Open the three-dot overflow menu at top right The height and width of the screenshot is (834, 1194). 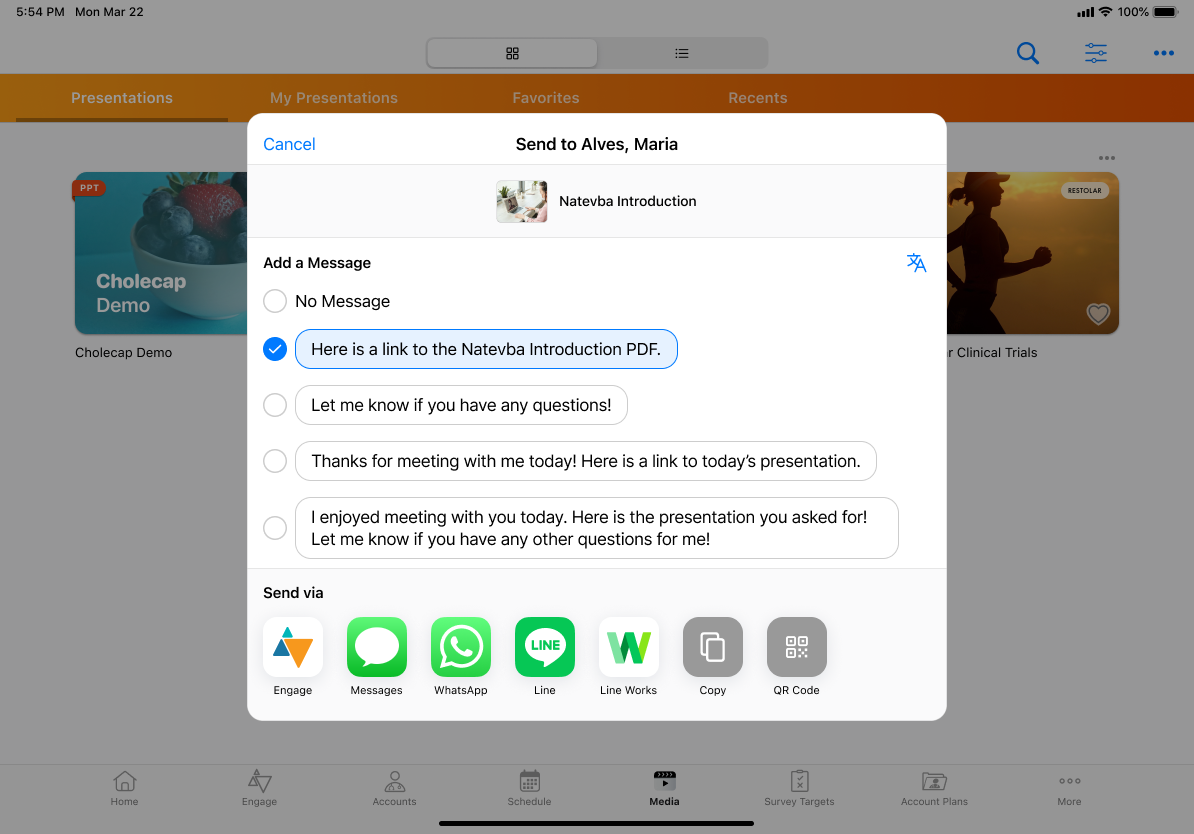1164,53
